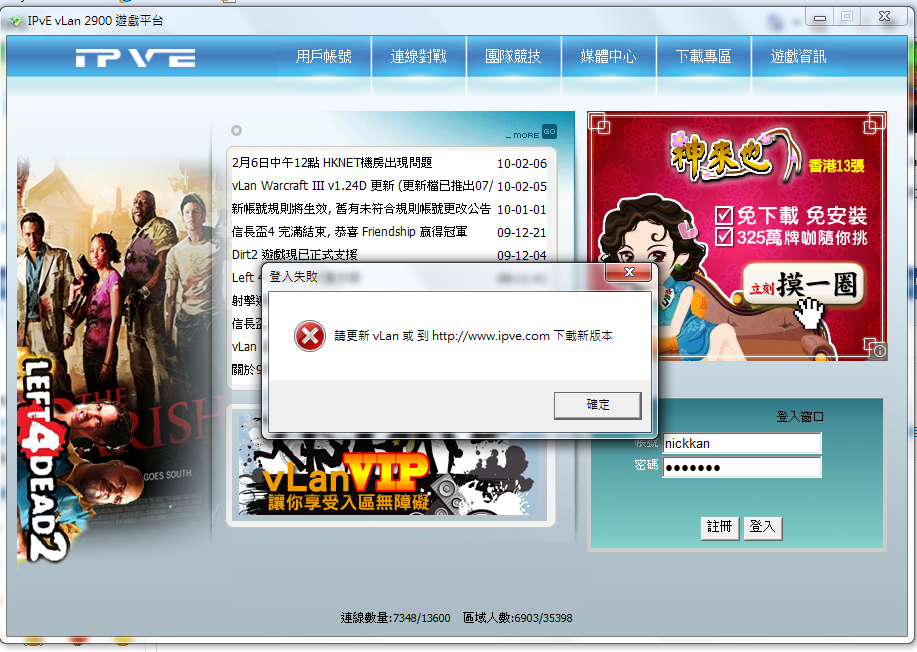Viewport: 917px width, 652px height.
Task: Open news item 信長盃4 完滿結束
Action: pyautogui.click(x=350, y=232)
